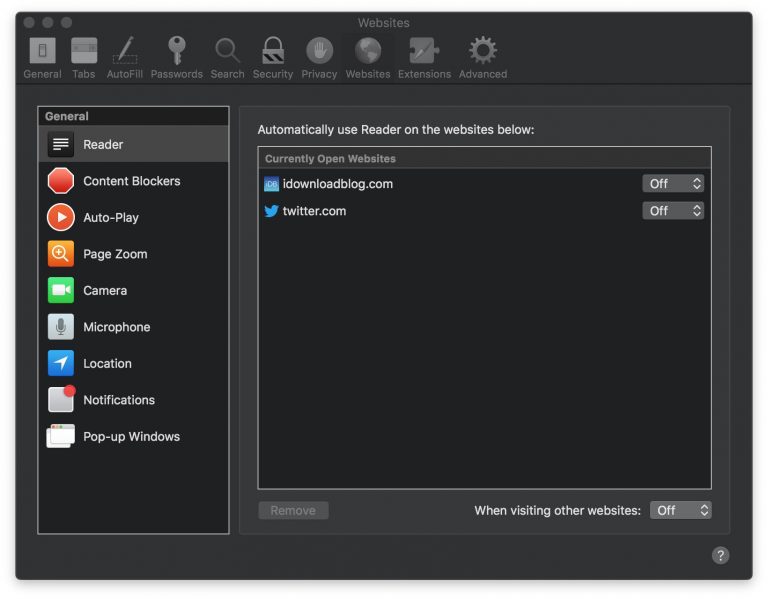Viewport: 768px width, 599px height.
Task: Click the General sidebar section header
Action: pyautogui.click(x=133, y=116)
